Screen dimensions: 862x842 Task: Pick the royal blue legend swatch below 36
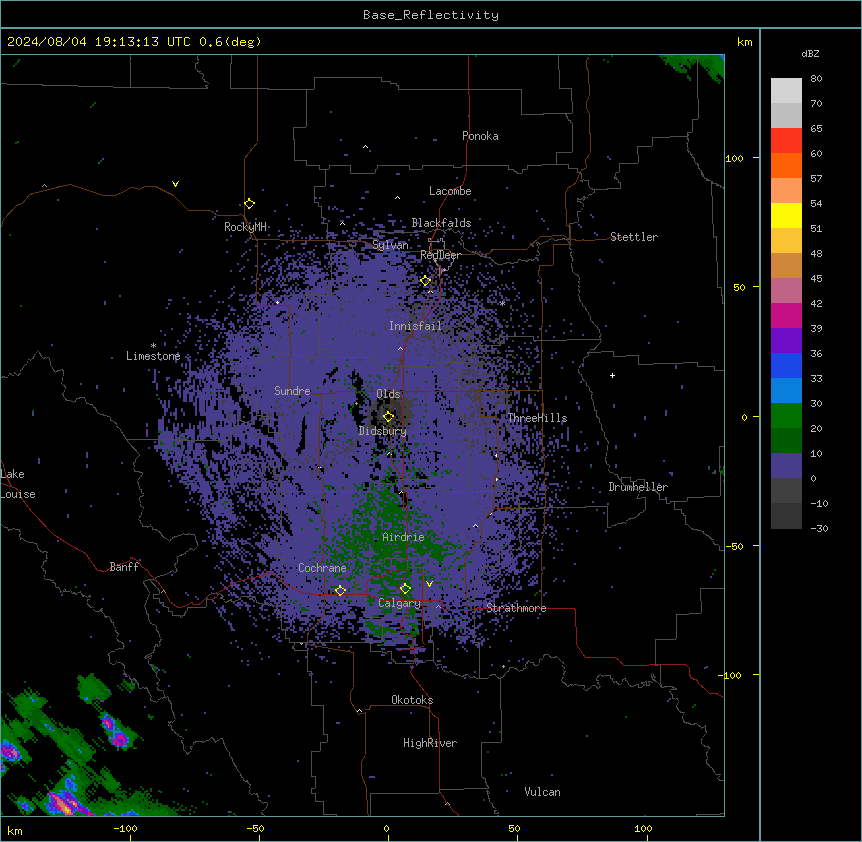coord(786,365)
